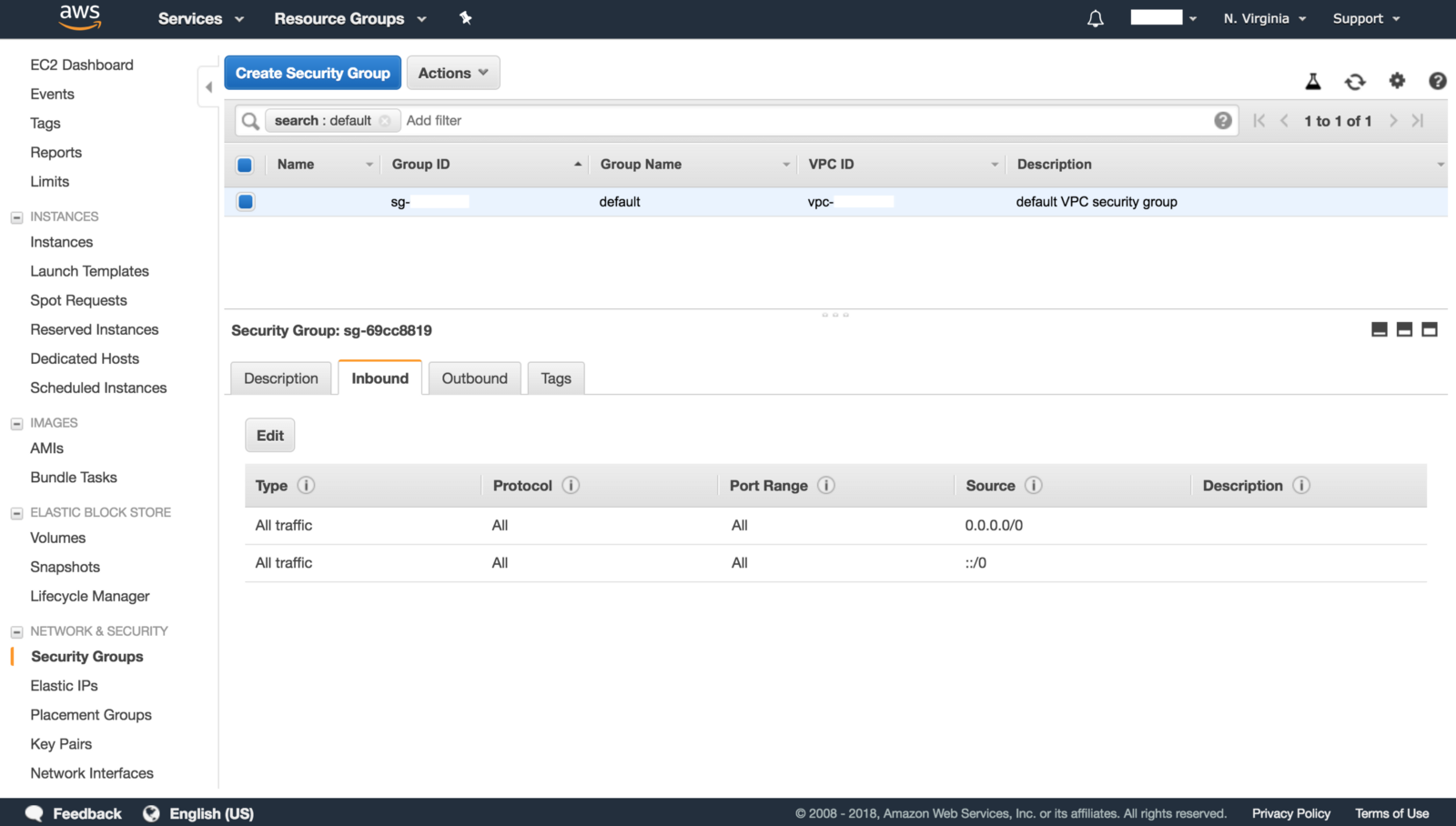Open Launch Templates in sidebar
The height and width of the screenshot is (826, 1456).
tap(89, 271)
